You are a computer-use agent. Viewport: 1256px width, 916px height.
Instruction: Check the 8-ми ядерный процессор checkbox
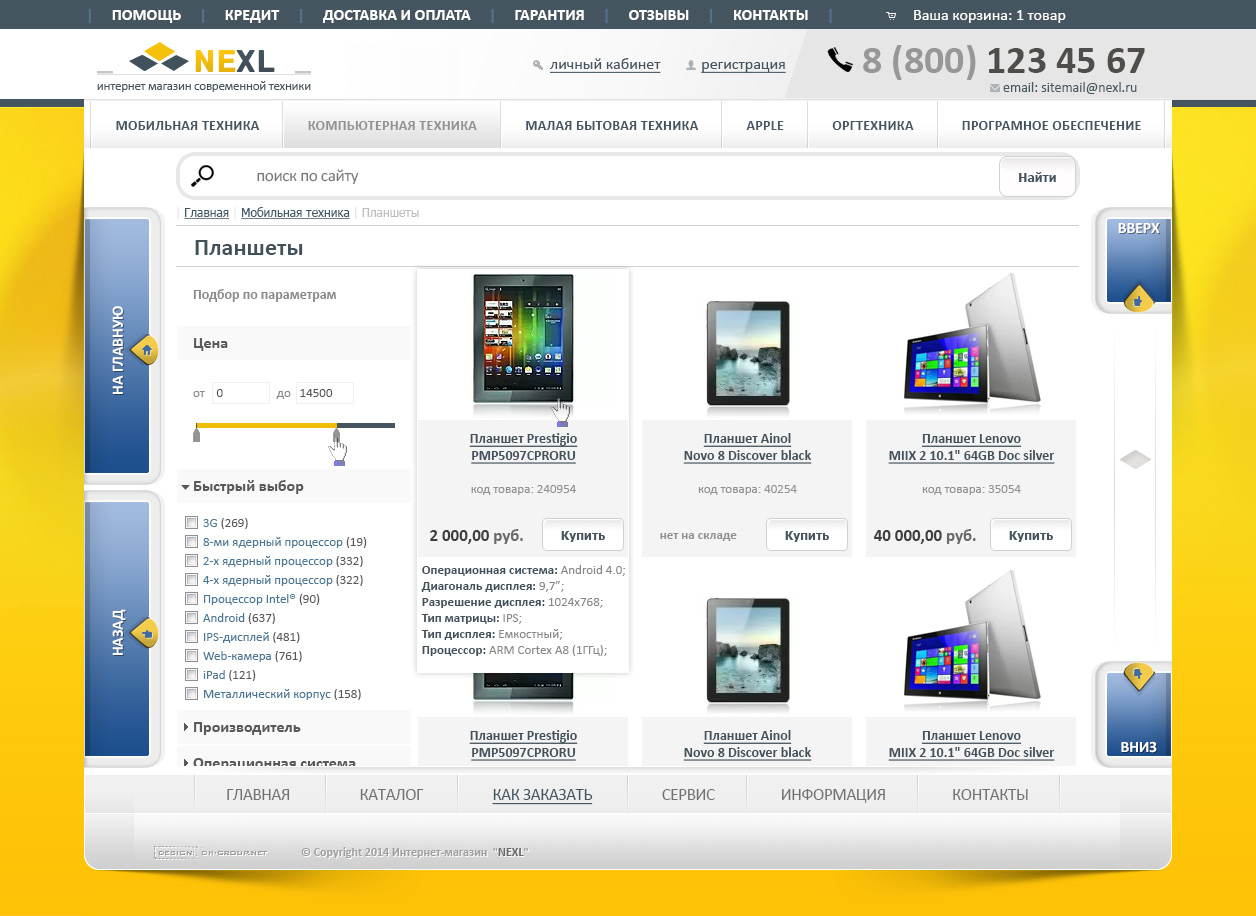191,541
